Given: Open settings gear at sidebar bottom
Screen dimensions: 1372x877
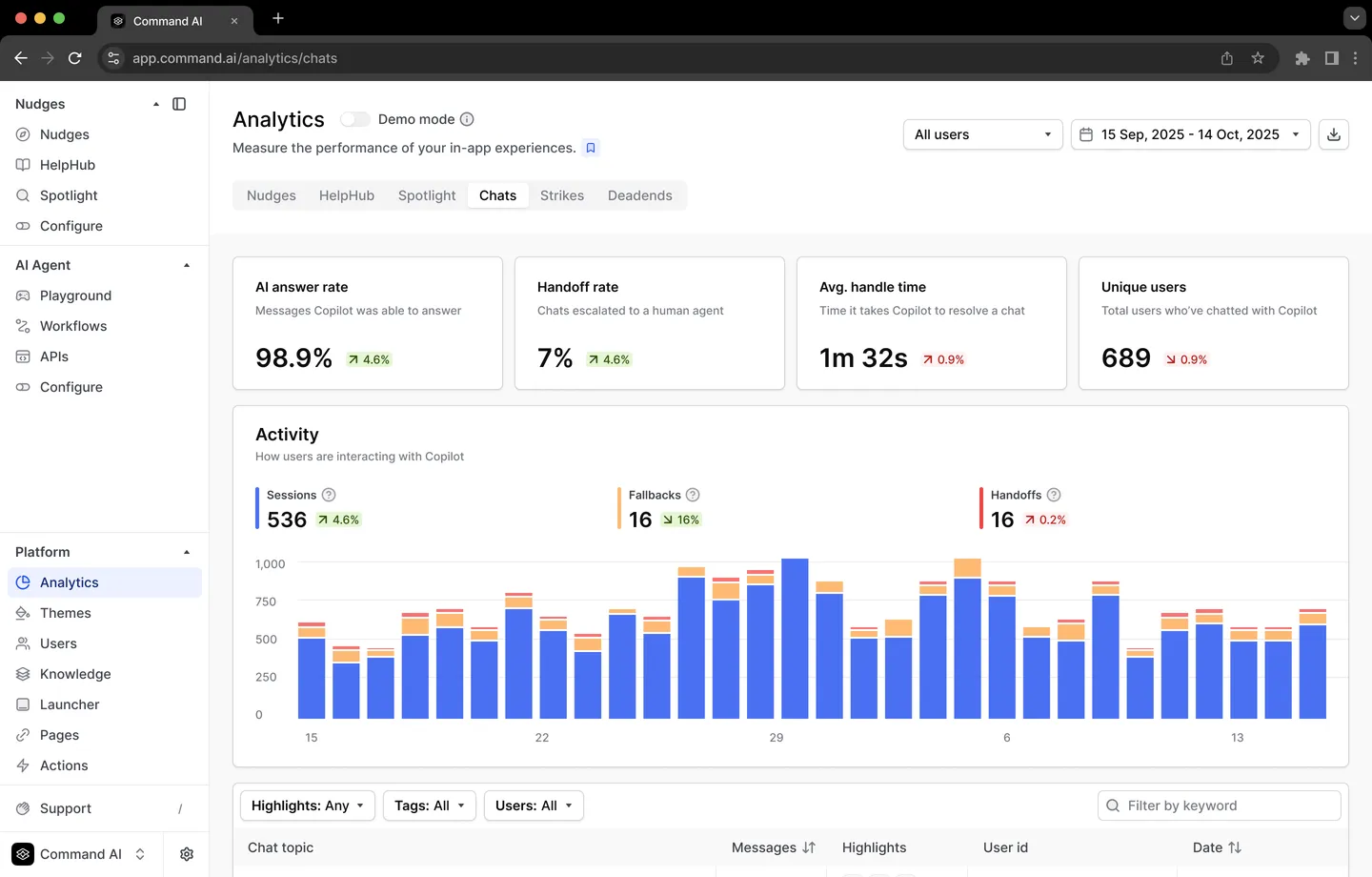Looking at the screenshot, I should pyautogui.click(x=187, y=854).
